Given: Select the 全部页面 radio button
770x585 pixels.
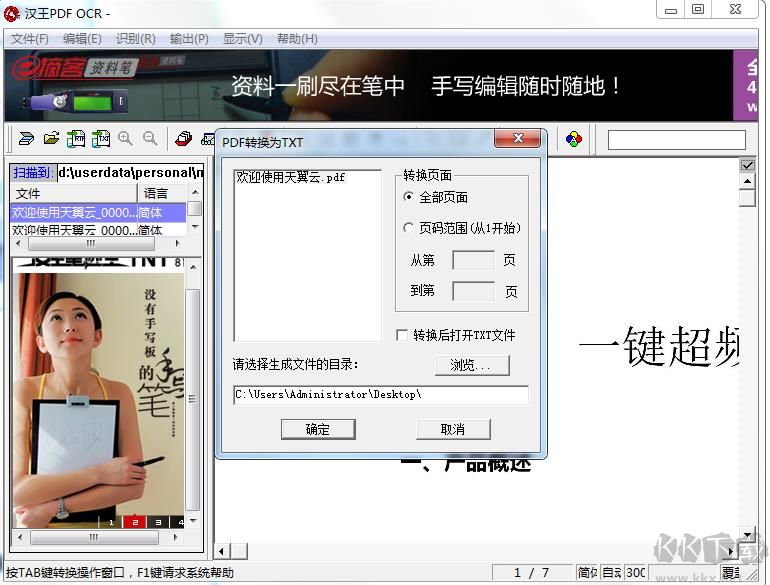Looking at the screenshot, I should pos(409,197).
